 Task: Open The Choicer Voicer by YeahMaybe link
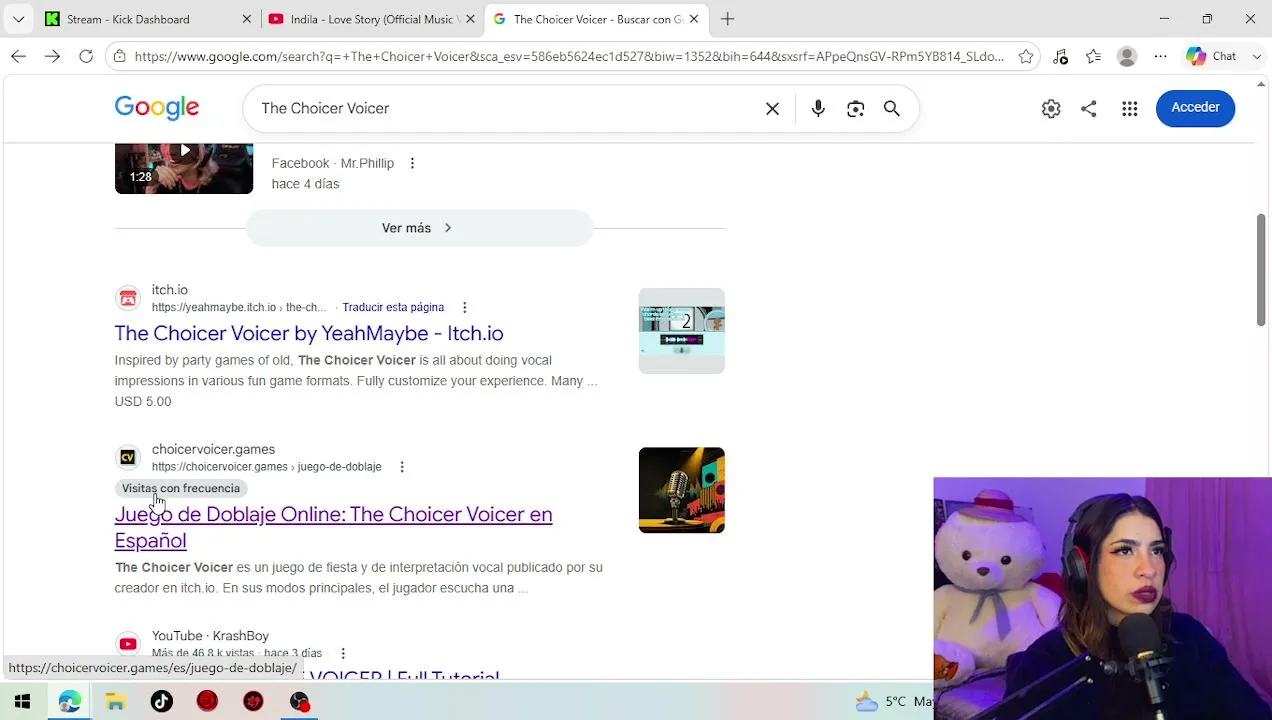tap(309, 333)
